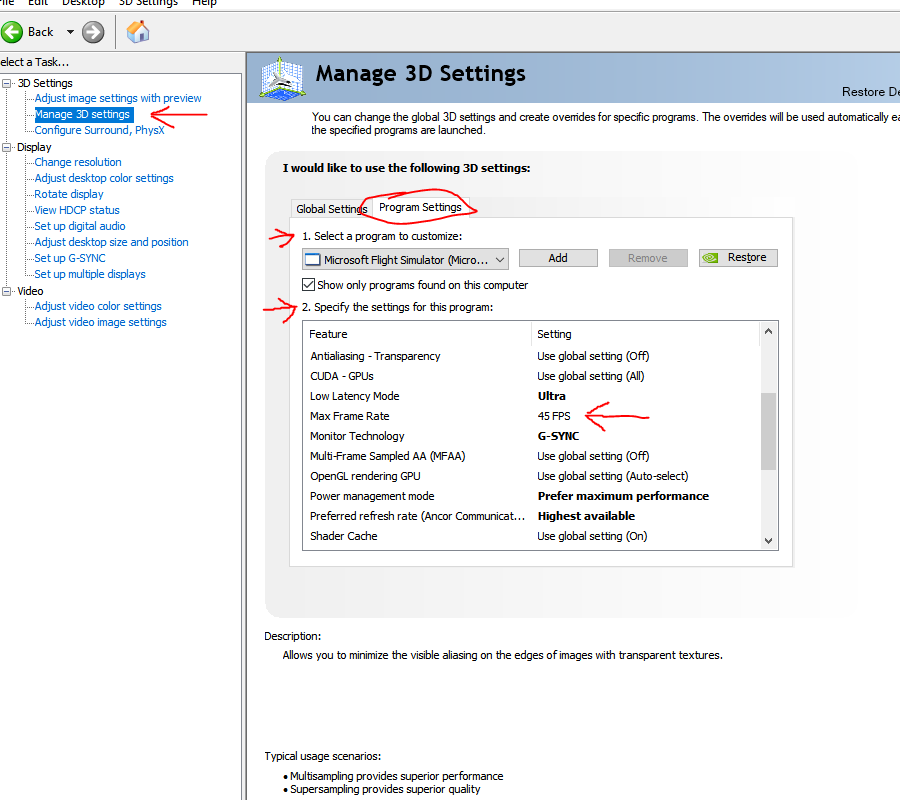Click the settings list scrollbar thumb
The height and width of the screenshot is (800, 900).
[x=769, y=432]
